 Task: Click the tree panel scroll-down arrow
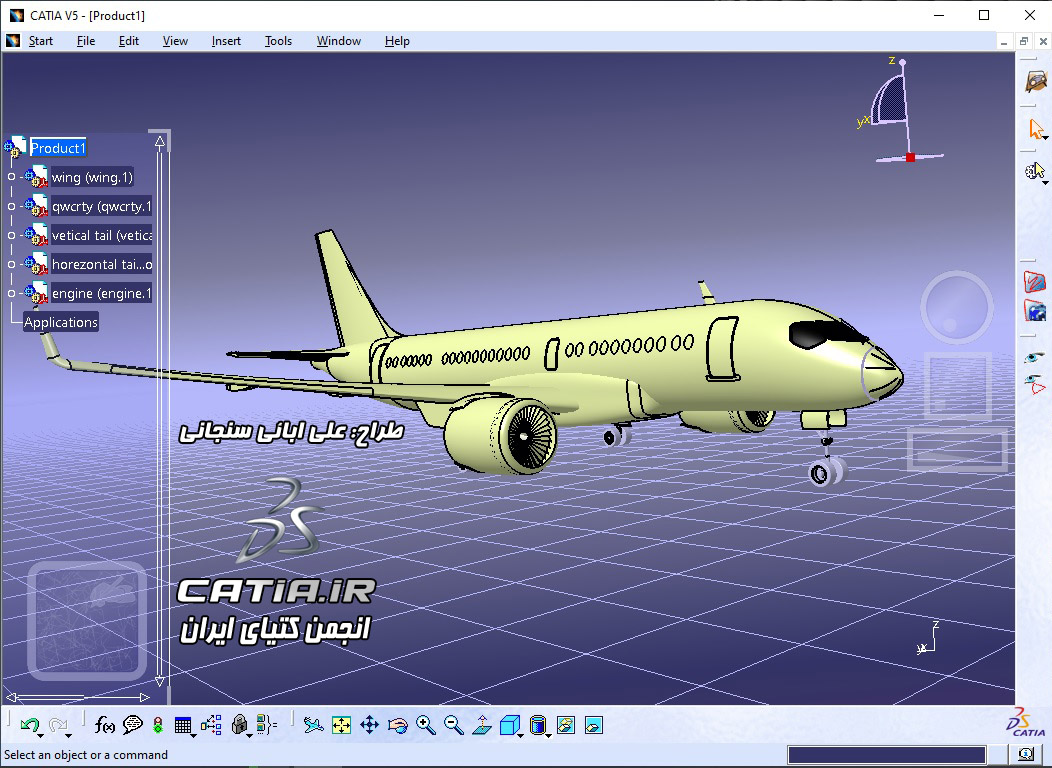coord(160,681)
